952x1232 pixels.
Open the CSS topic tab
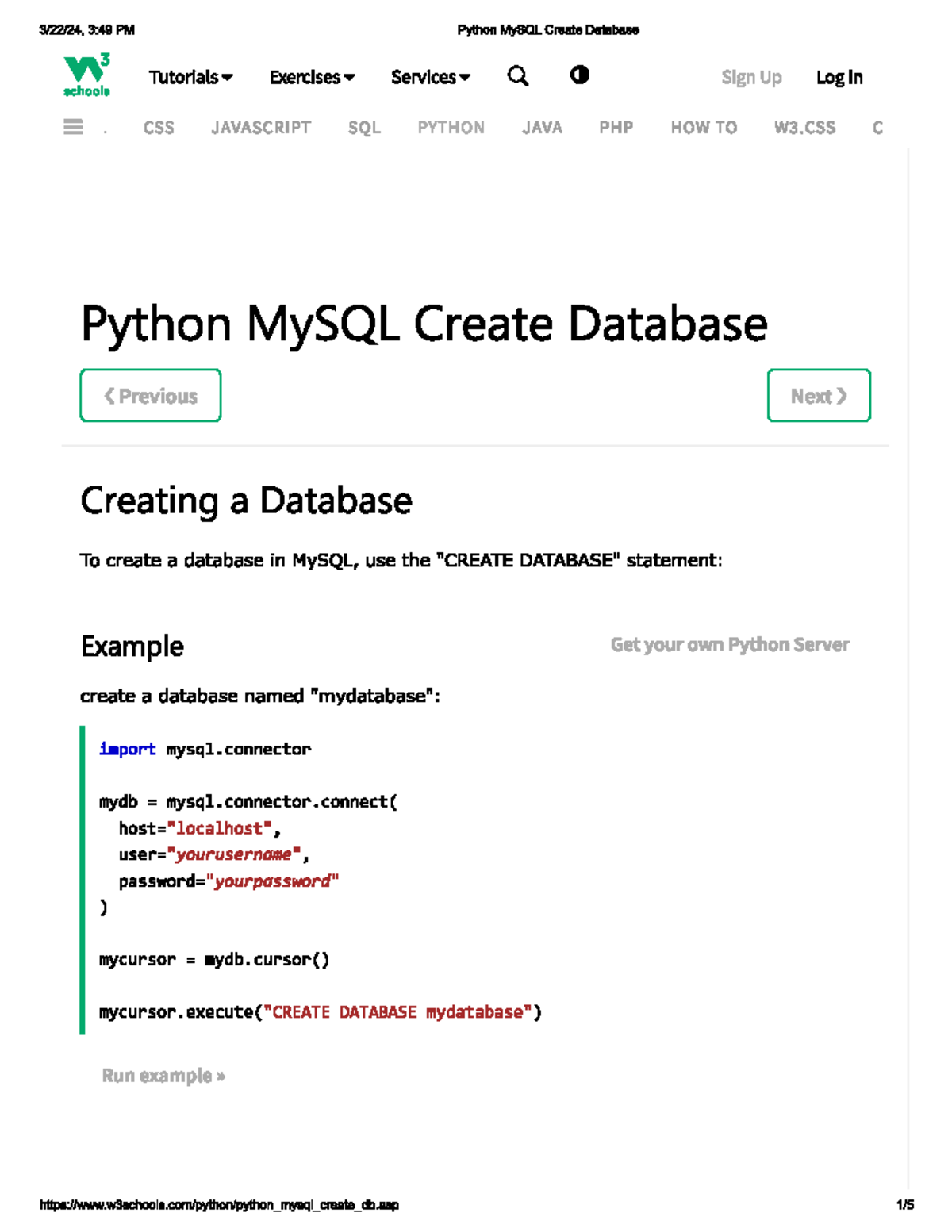pyautogui.click(x=159, y=128)
